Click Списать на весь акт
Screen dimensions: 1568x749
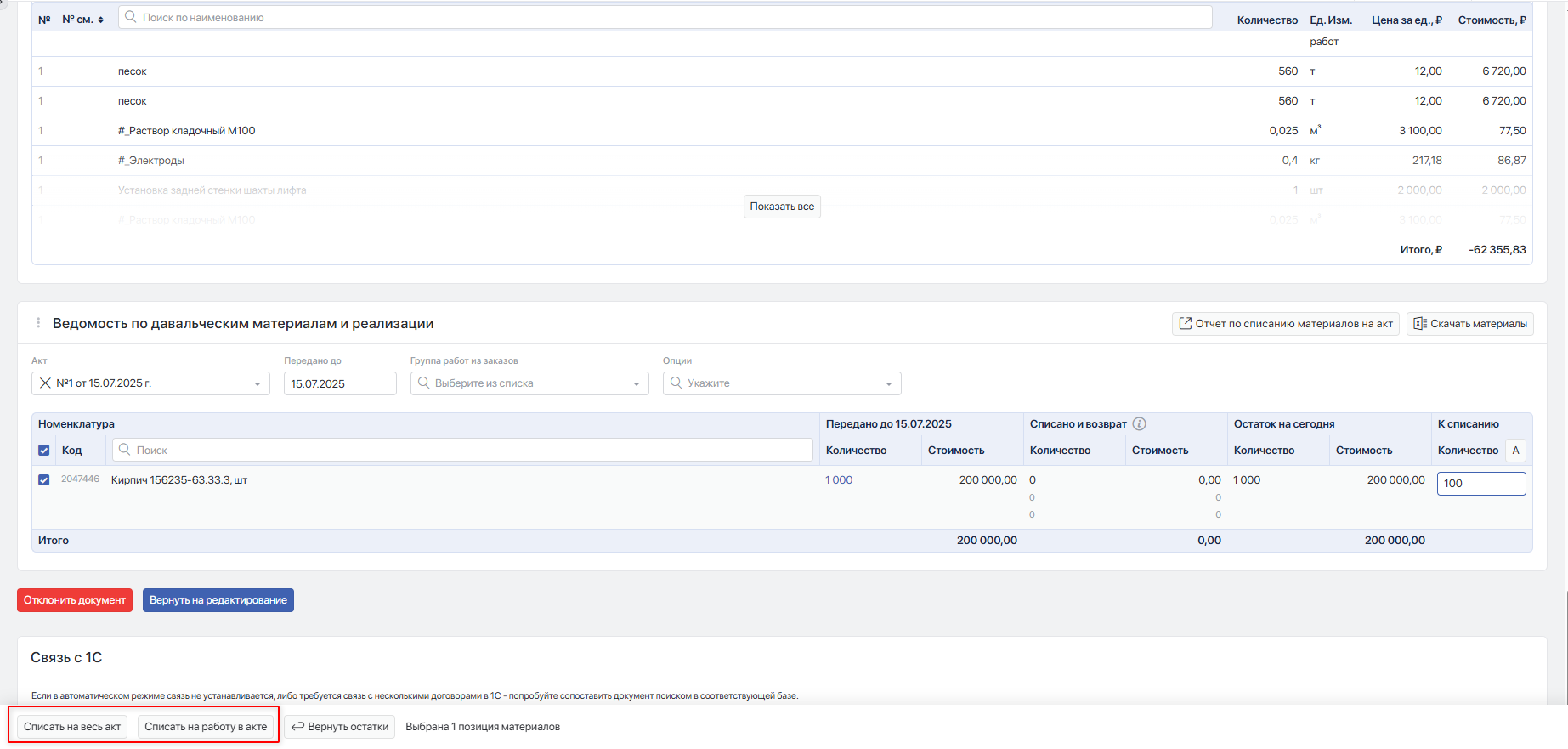point(72,727)
